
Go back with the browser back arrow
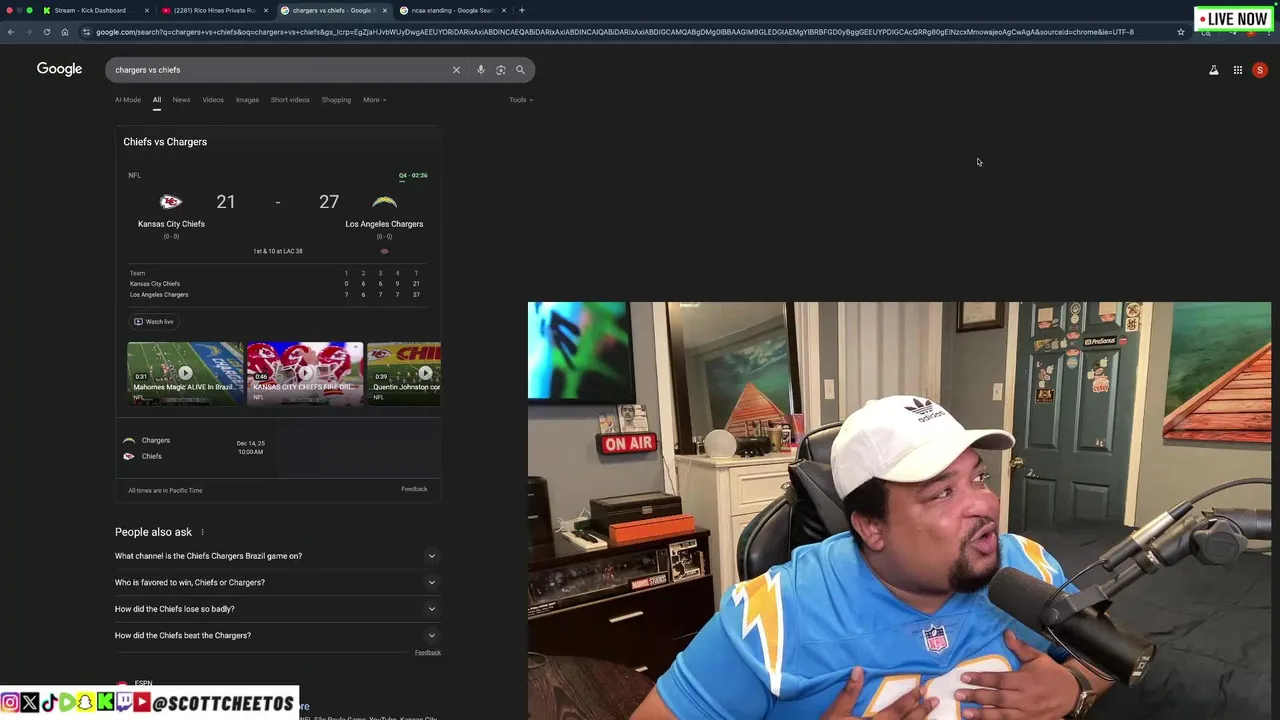(x=11, y=32)
